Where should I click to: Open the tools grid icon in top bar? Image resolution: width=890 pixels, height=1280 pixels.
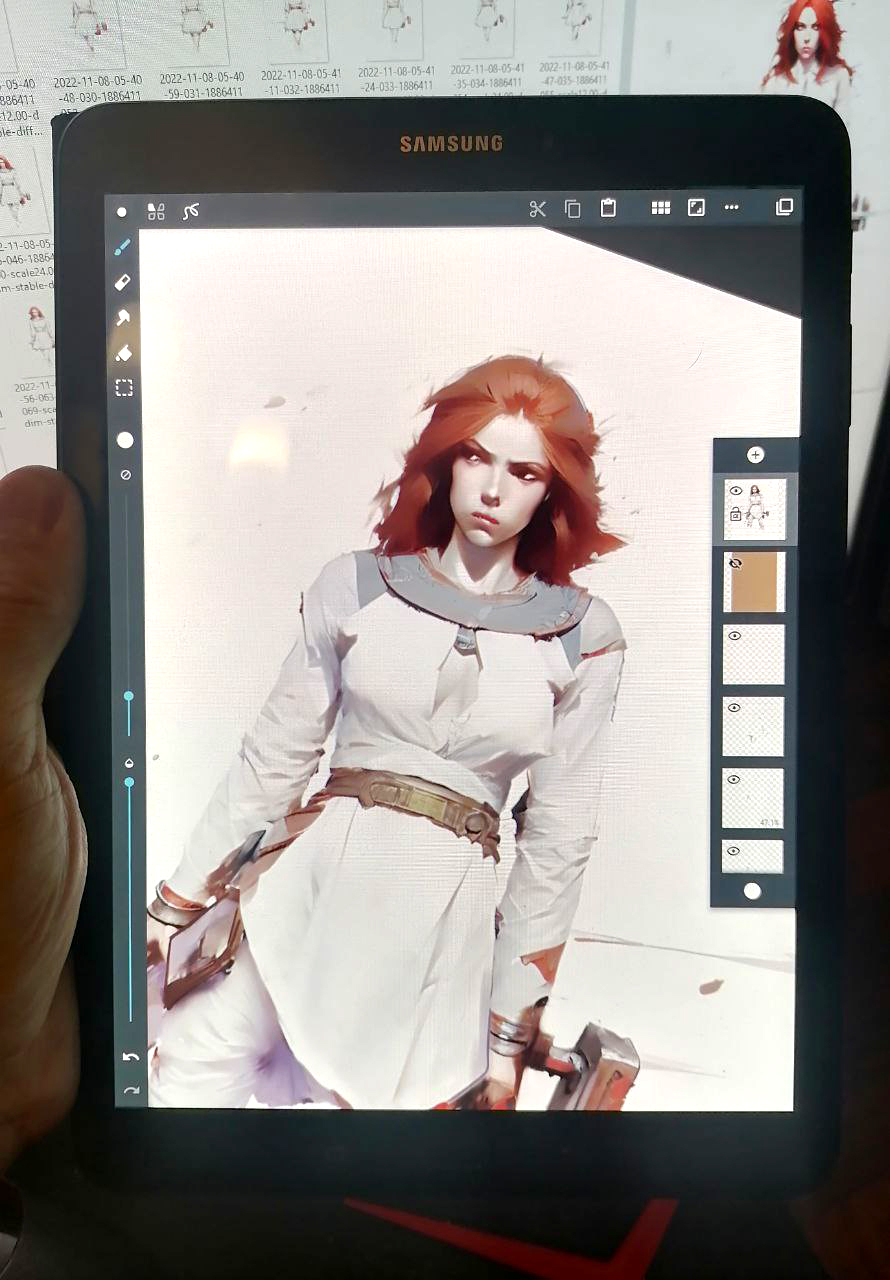(156, 211)
